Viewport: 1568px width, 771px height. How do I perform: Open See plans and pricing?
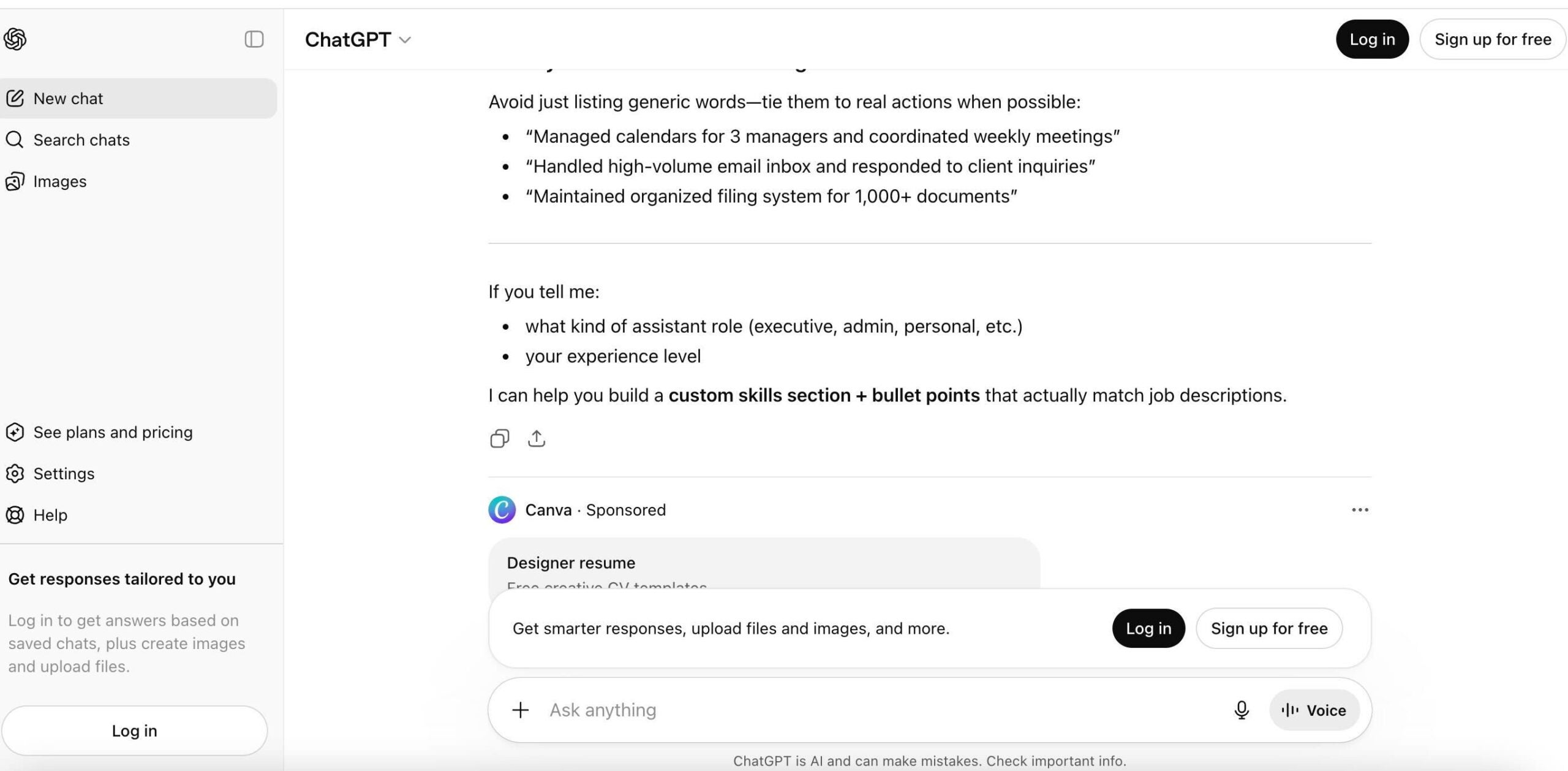pos(113,432)
